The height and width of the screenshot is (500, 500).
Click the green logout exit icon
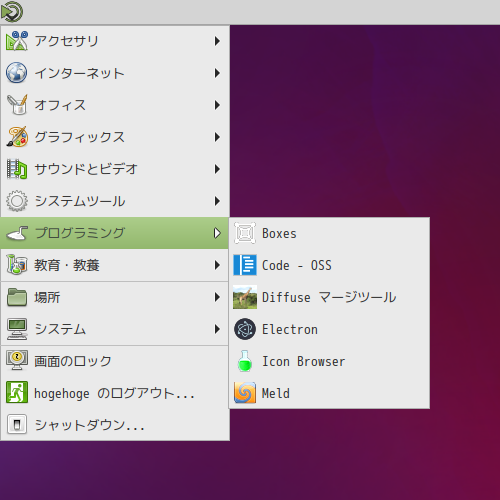tap(17, 392)
